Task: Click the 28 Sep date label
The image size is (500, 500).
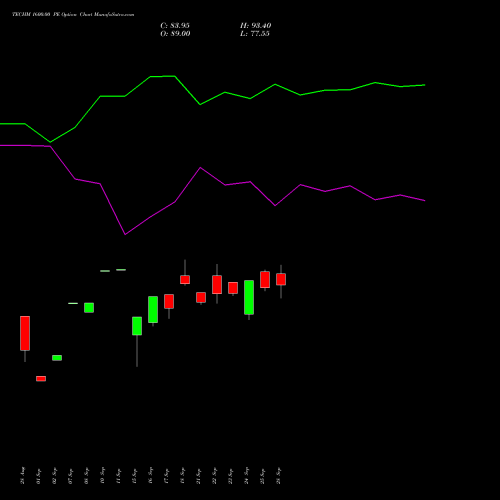Action: tap(278, 476)
